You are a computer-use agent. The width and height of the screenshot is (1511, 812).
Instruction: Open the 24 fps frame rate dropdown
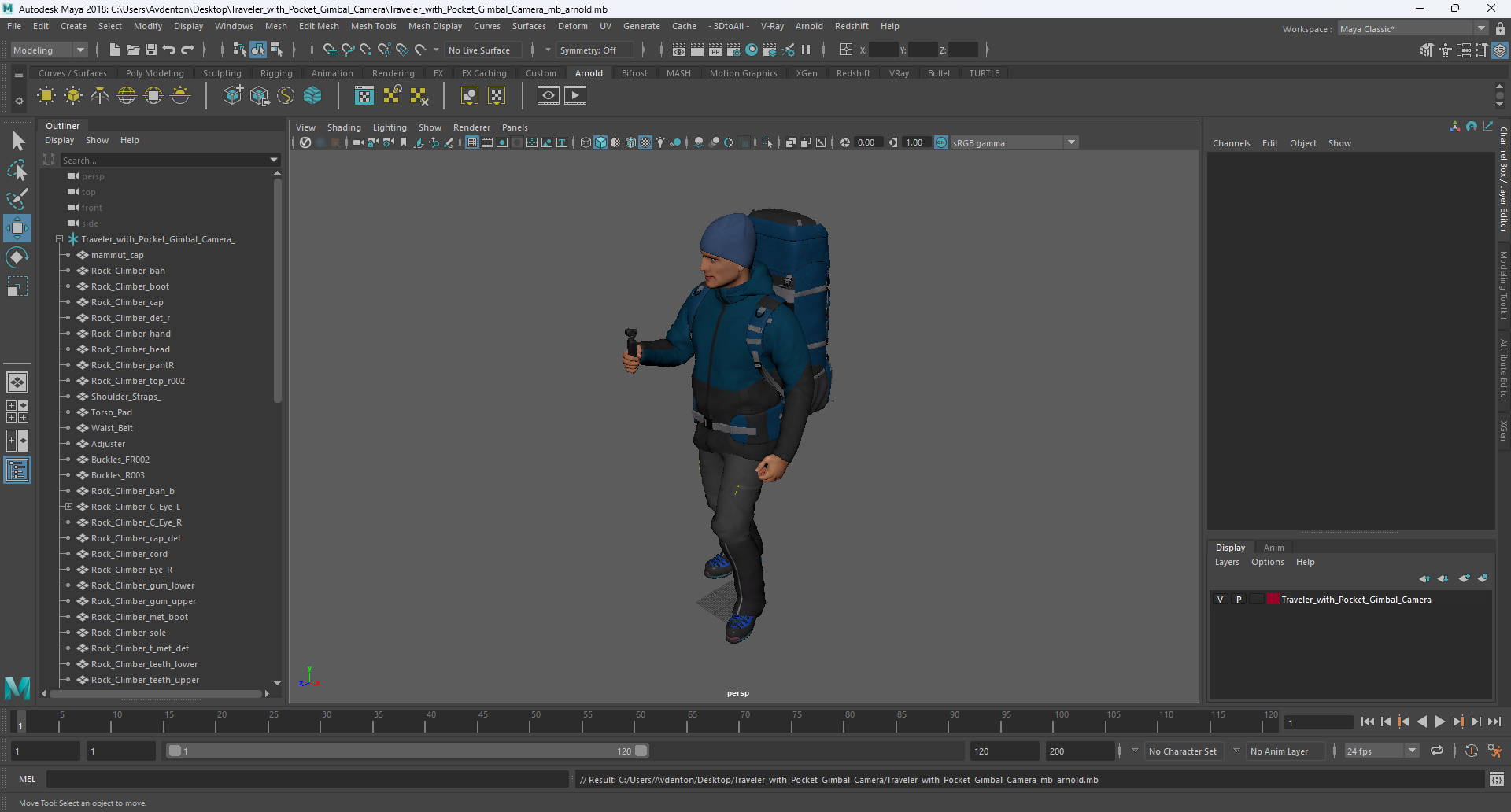[x=1382, y=751]
